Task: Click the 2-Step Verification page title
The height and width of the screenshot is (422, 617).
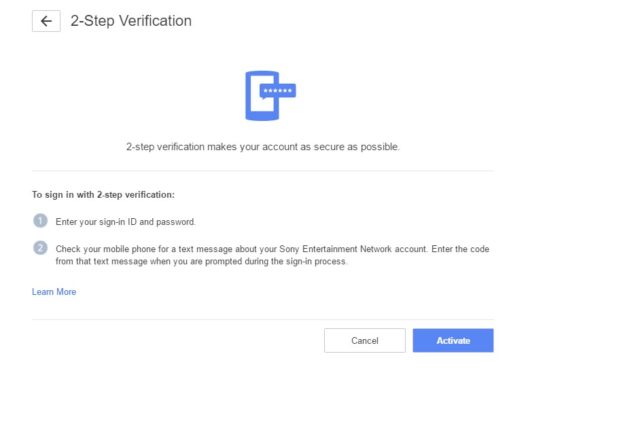Action: tap(131, 20)
